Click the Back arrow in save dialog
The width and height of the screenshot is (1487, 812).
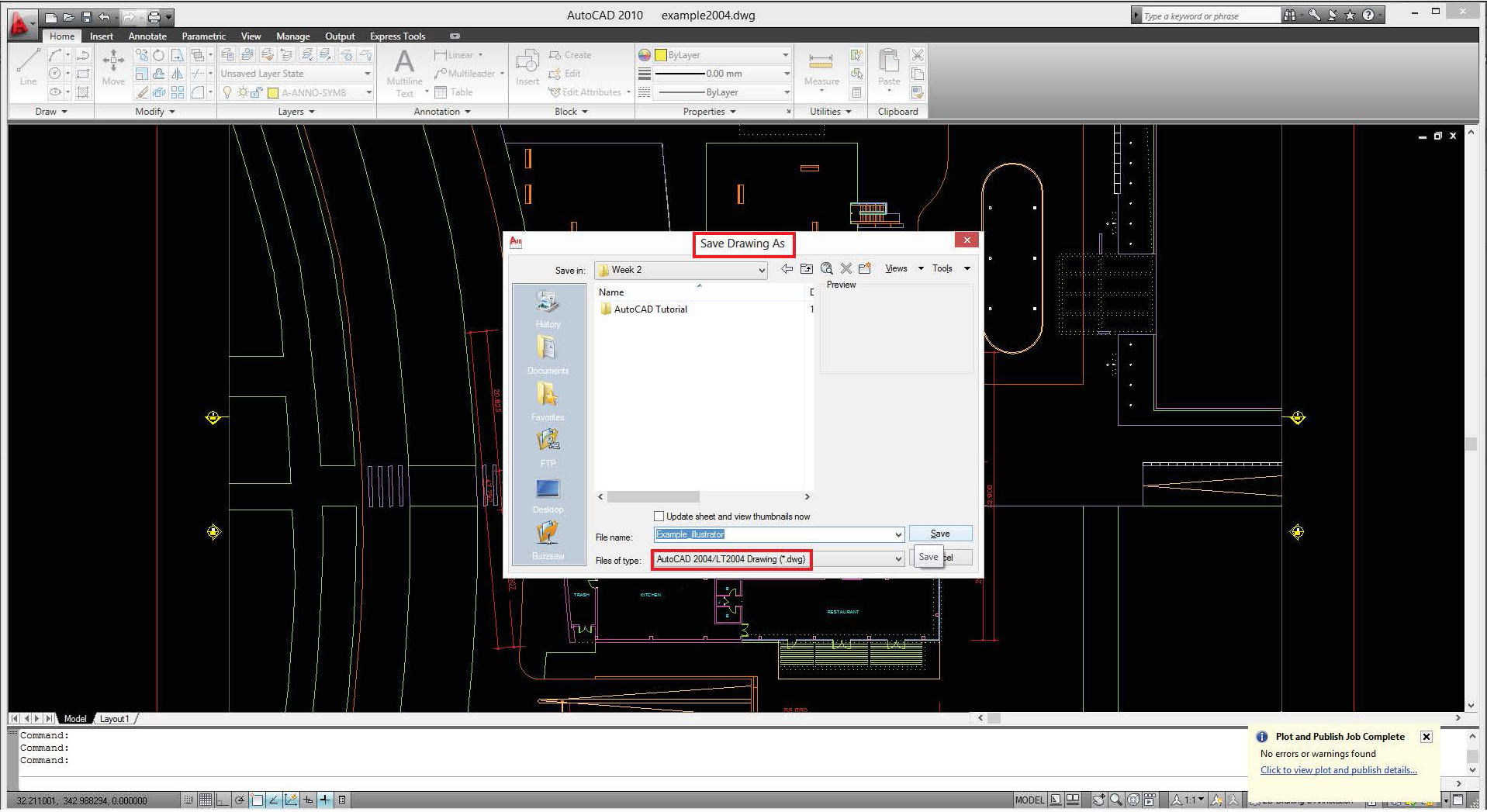pos(787,268)
